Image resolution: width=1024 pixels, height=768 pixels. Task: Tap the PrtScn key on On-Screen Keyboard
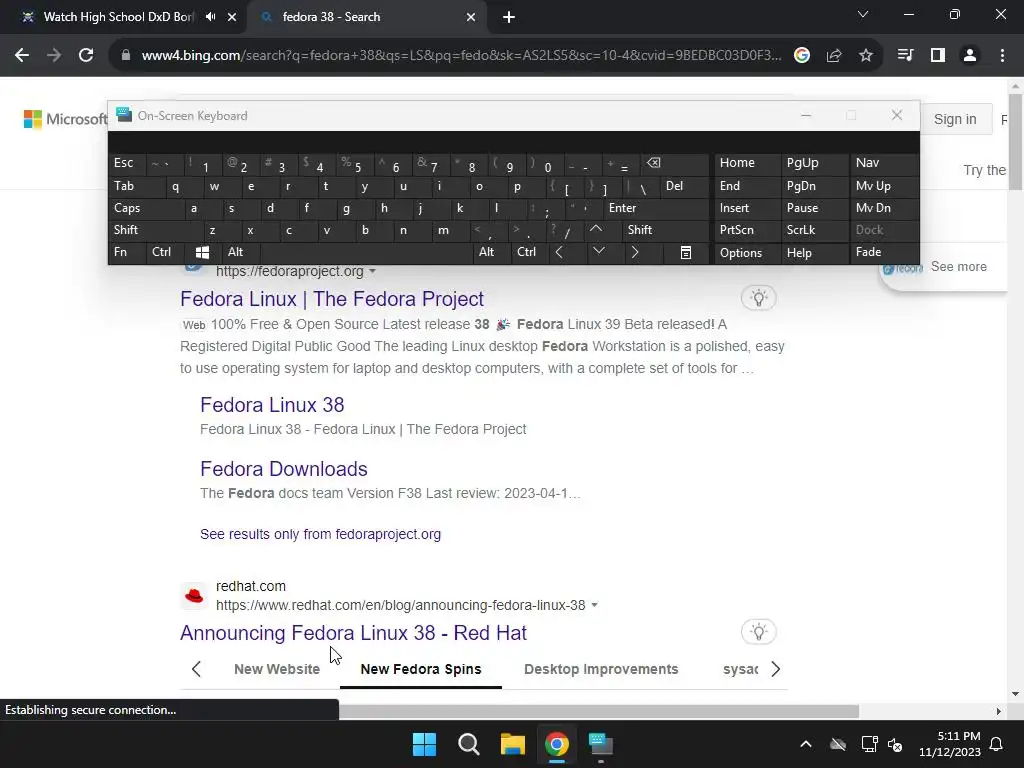(747, 229)
